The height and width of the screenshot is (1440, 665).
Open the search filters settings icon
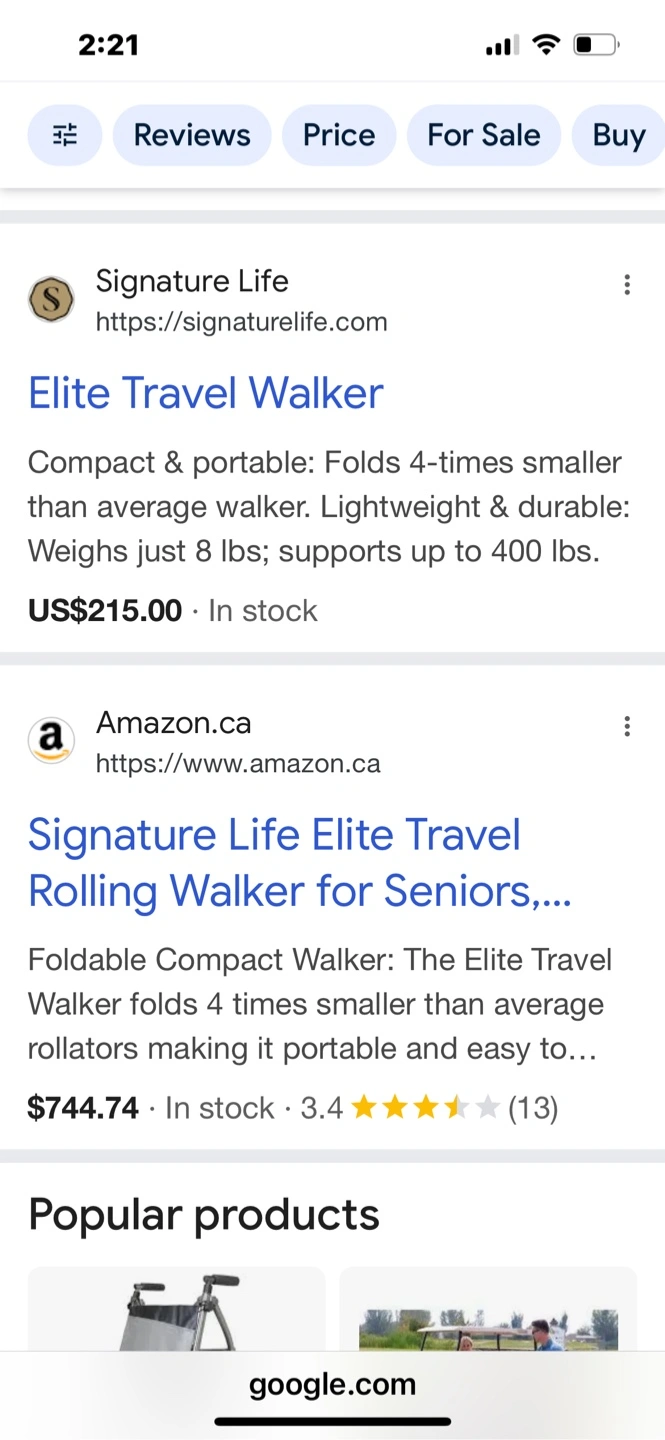coord(65,135)
